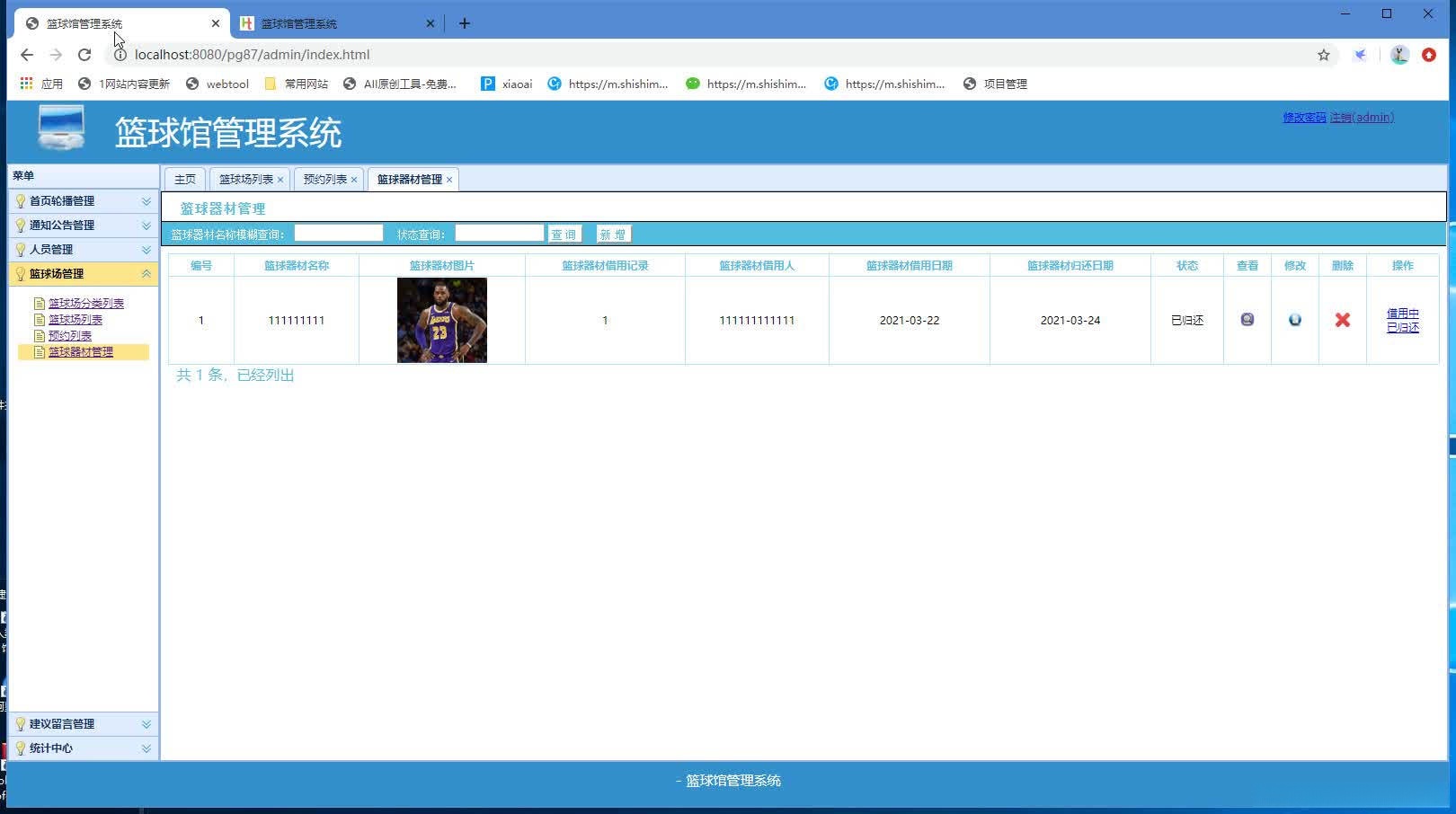Click the 新增 add button
The image size is (1456, 814).
click(614, 234)
